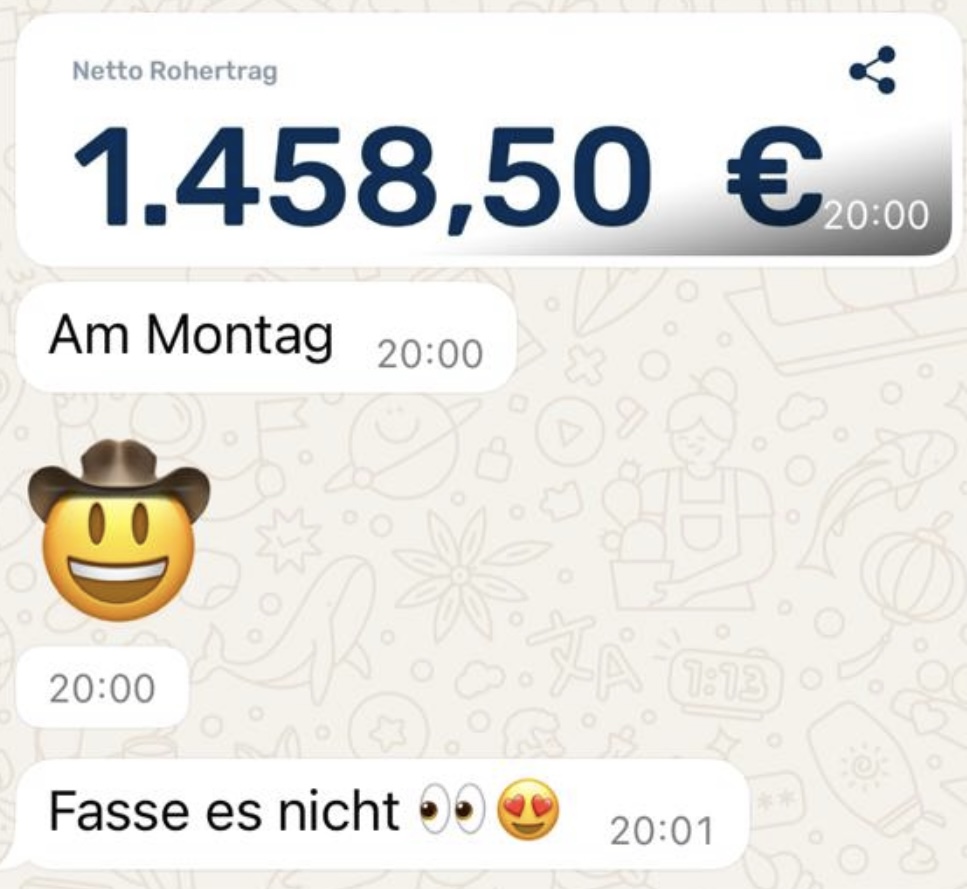
Task: Tap the cowboy emoji's hat
Action: click(x=118, y=474)
